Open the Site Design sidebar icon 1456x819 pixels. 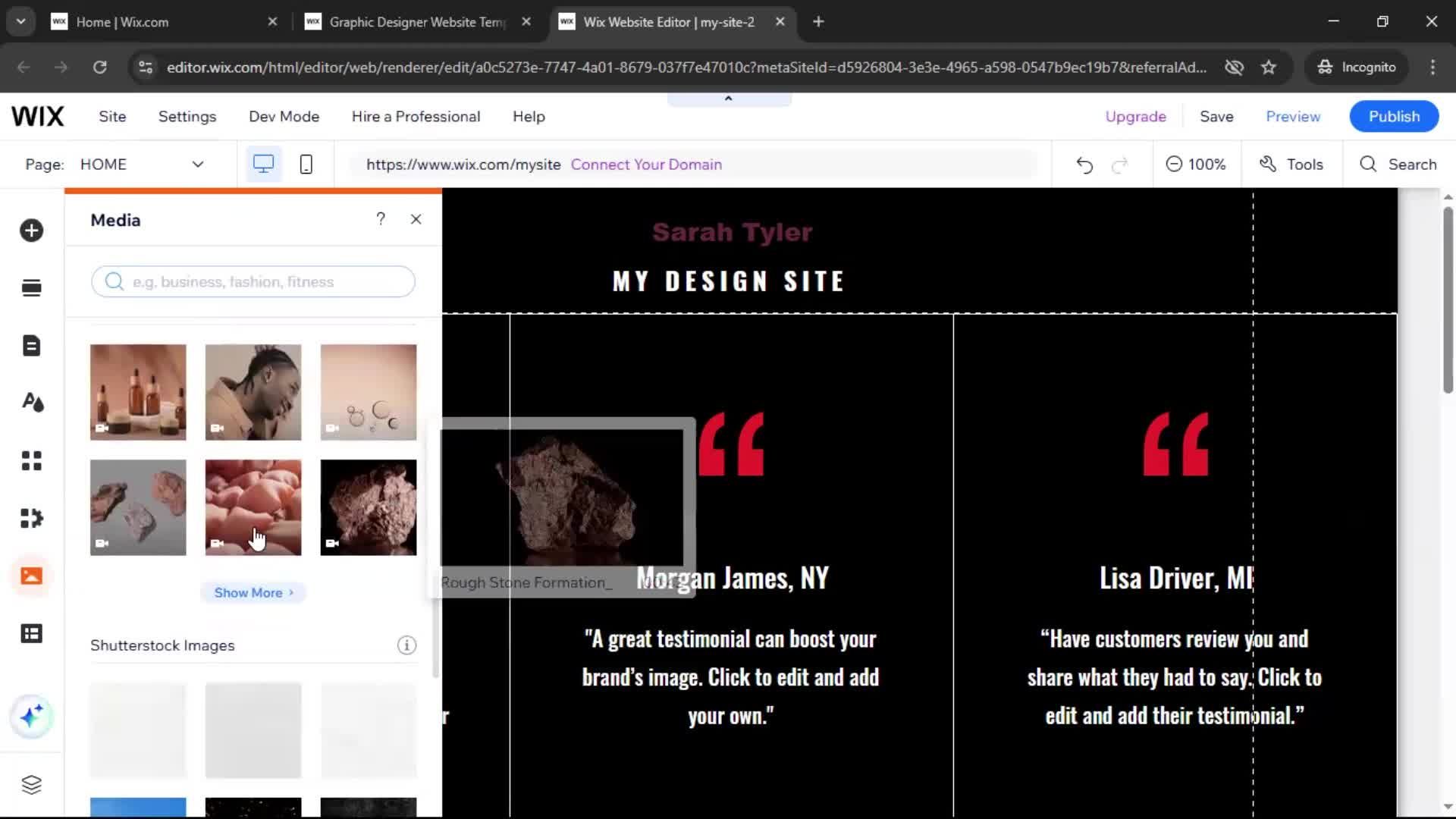point(31,403)
